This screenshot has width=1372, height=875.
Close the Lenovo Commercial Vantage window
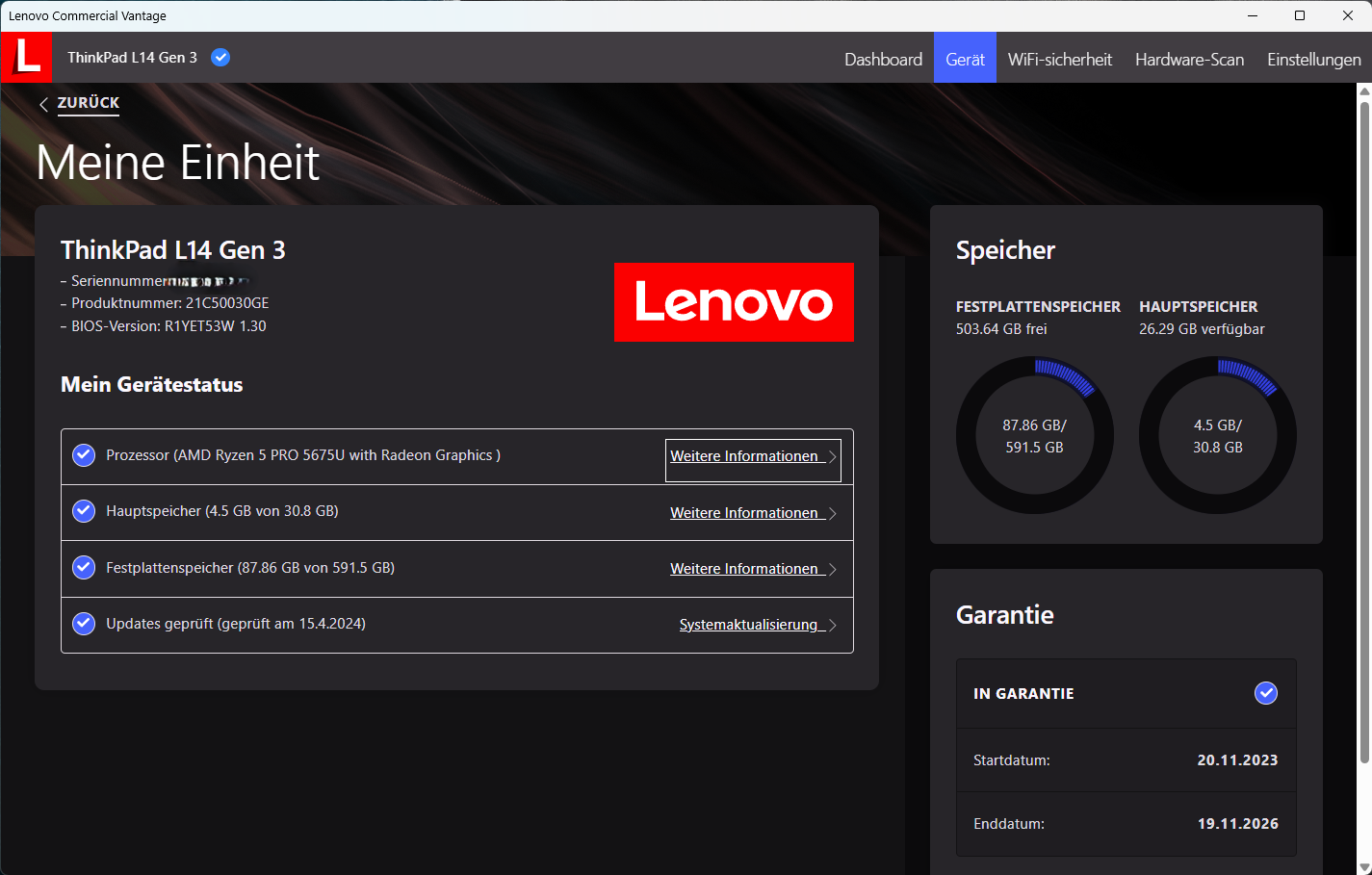click(1348, 15)
